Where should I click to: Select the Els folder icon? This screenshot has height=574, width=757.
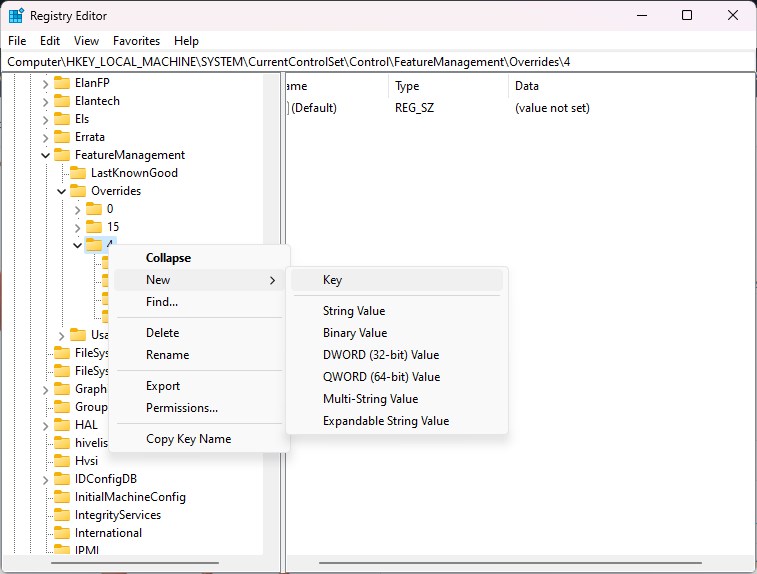click(62, 119)
